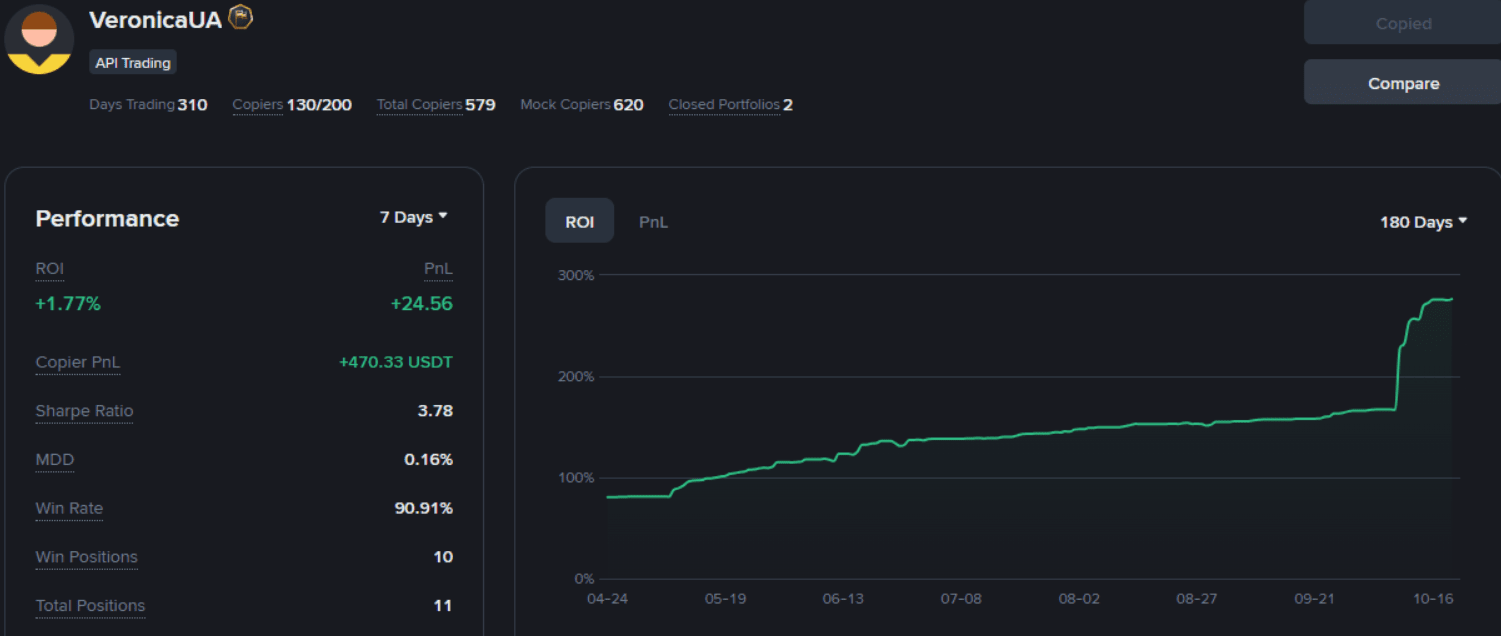This screenshot has height=636, width=1501.
Task: Click the MDD label
Action: click(x=55, y=460)
